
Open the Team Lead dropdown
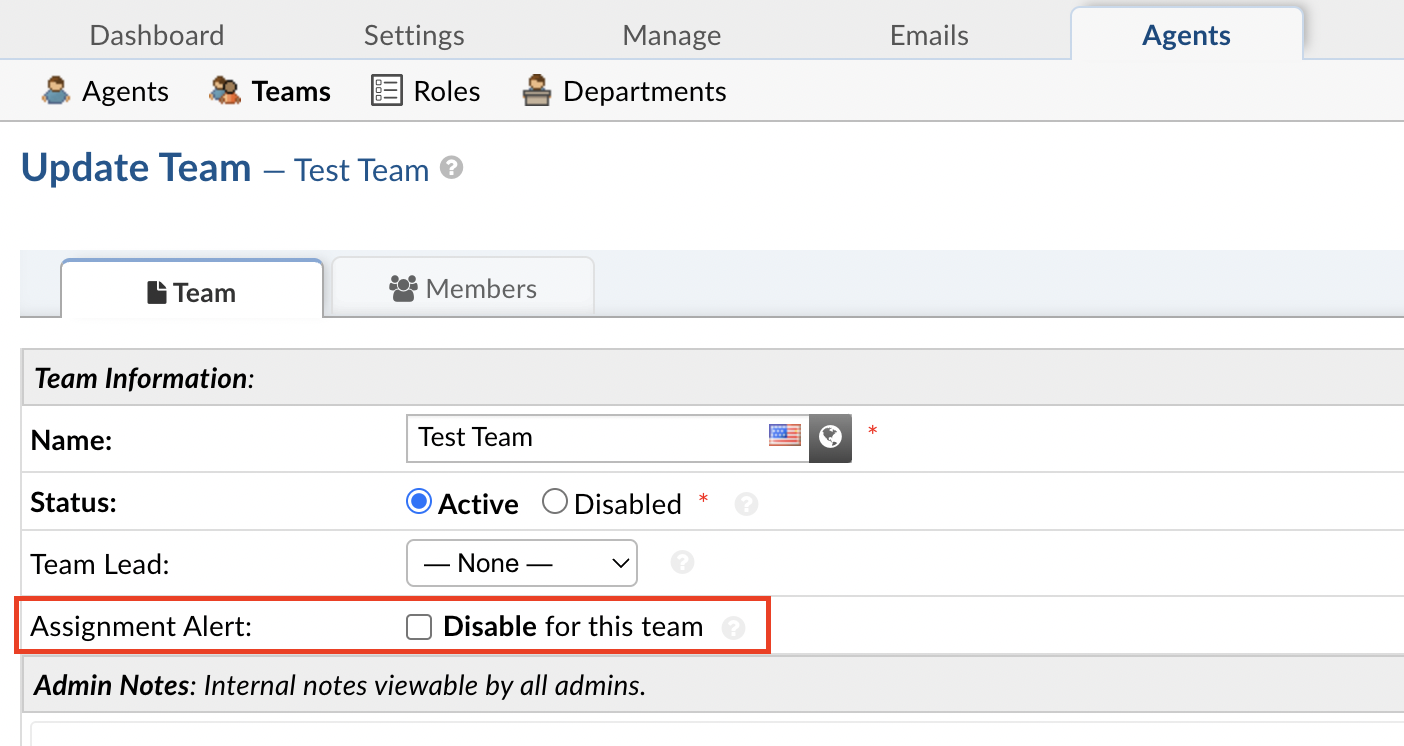521,563
